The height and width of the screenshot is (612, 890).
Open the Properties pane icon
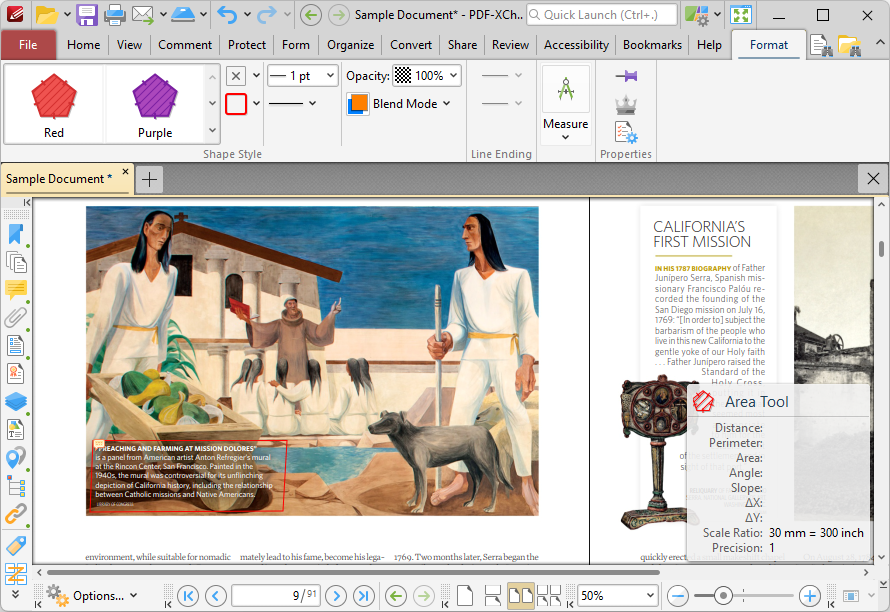tap(626, 132)
